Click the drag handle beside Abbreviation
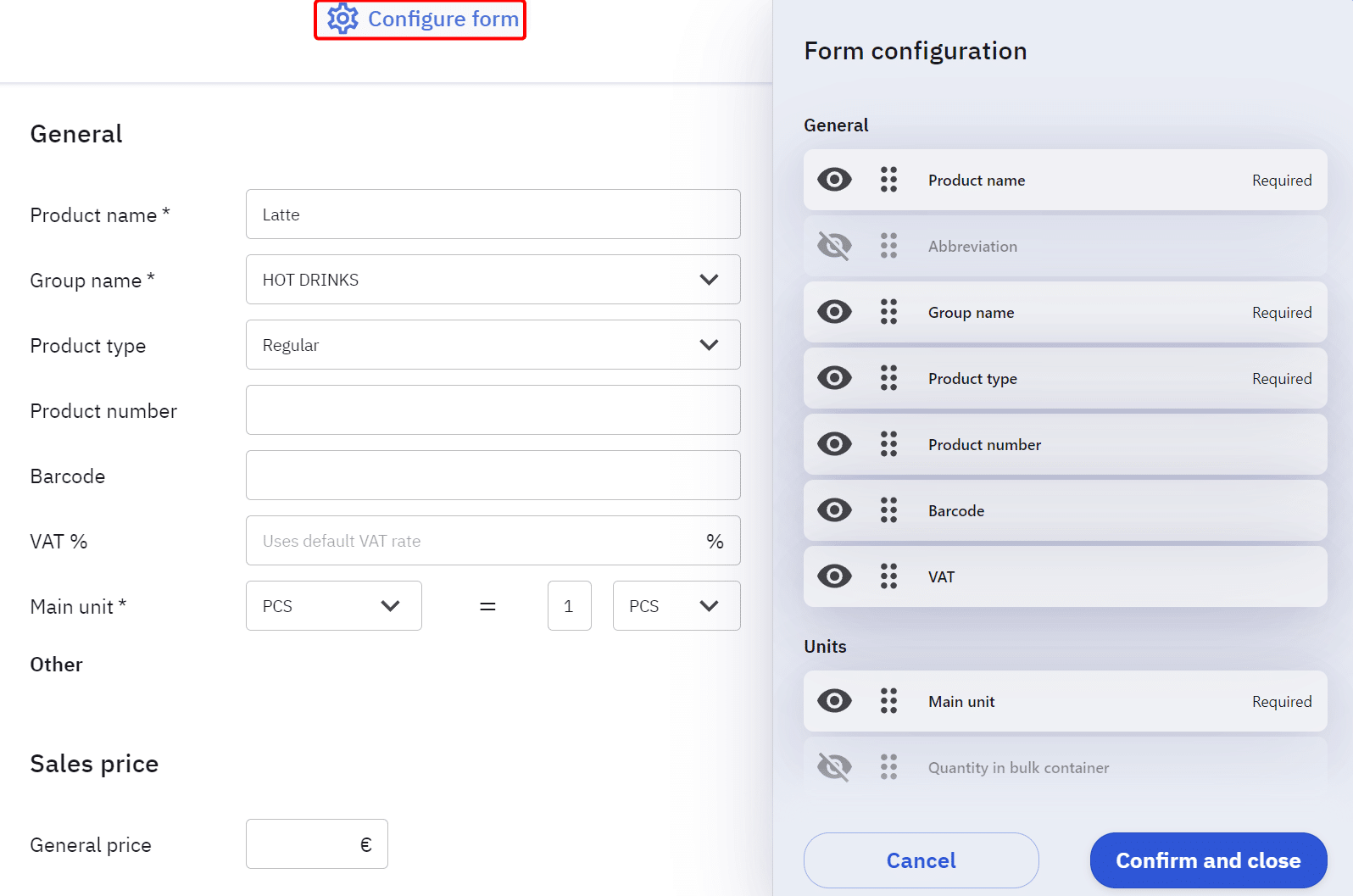This screenshot has height=896, width=1353. 888,246
